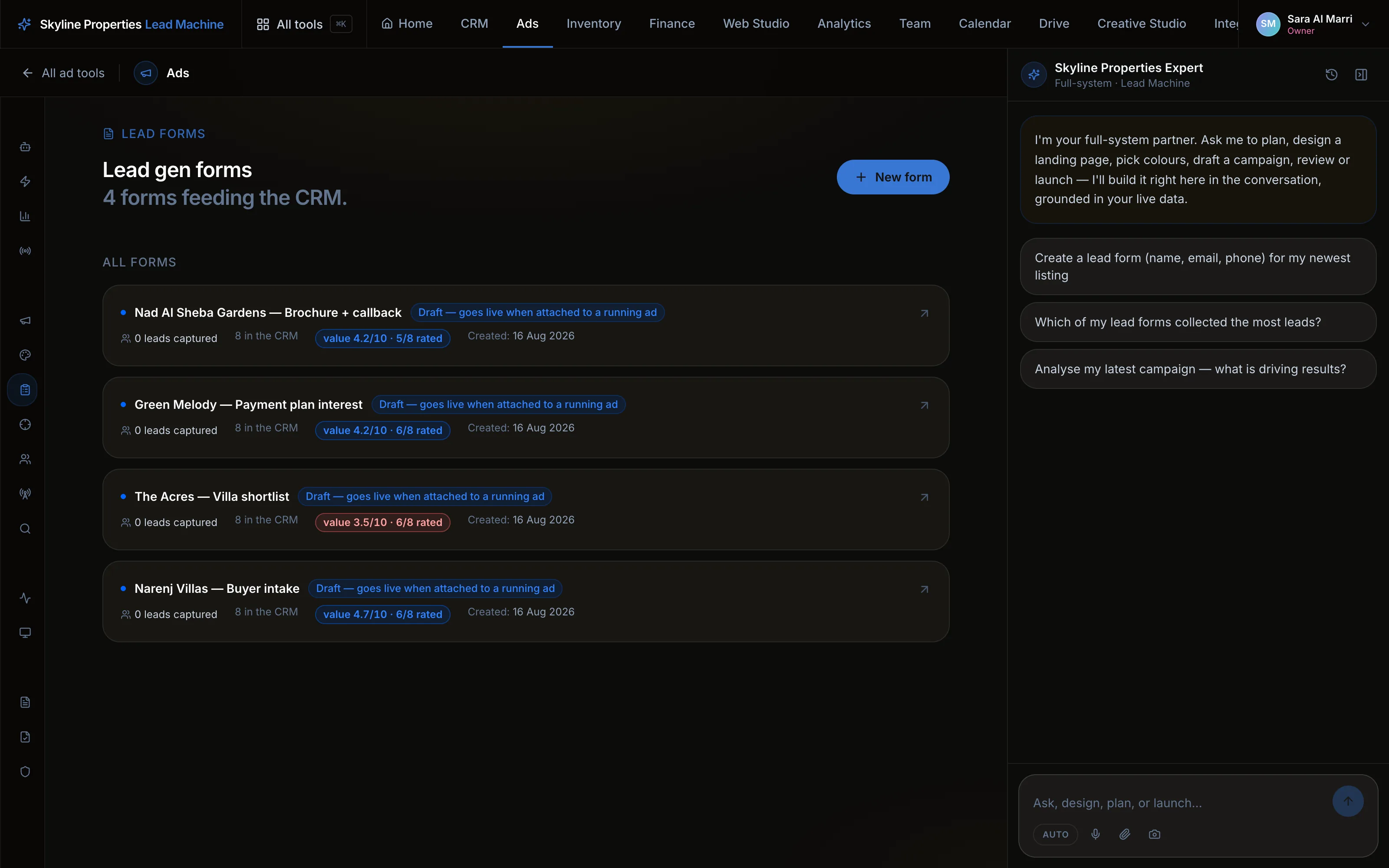Click the microphone icon in chat input
Image resolution: width=1389 pixels, height=868 pixels.
[x=1095, y=834]
